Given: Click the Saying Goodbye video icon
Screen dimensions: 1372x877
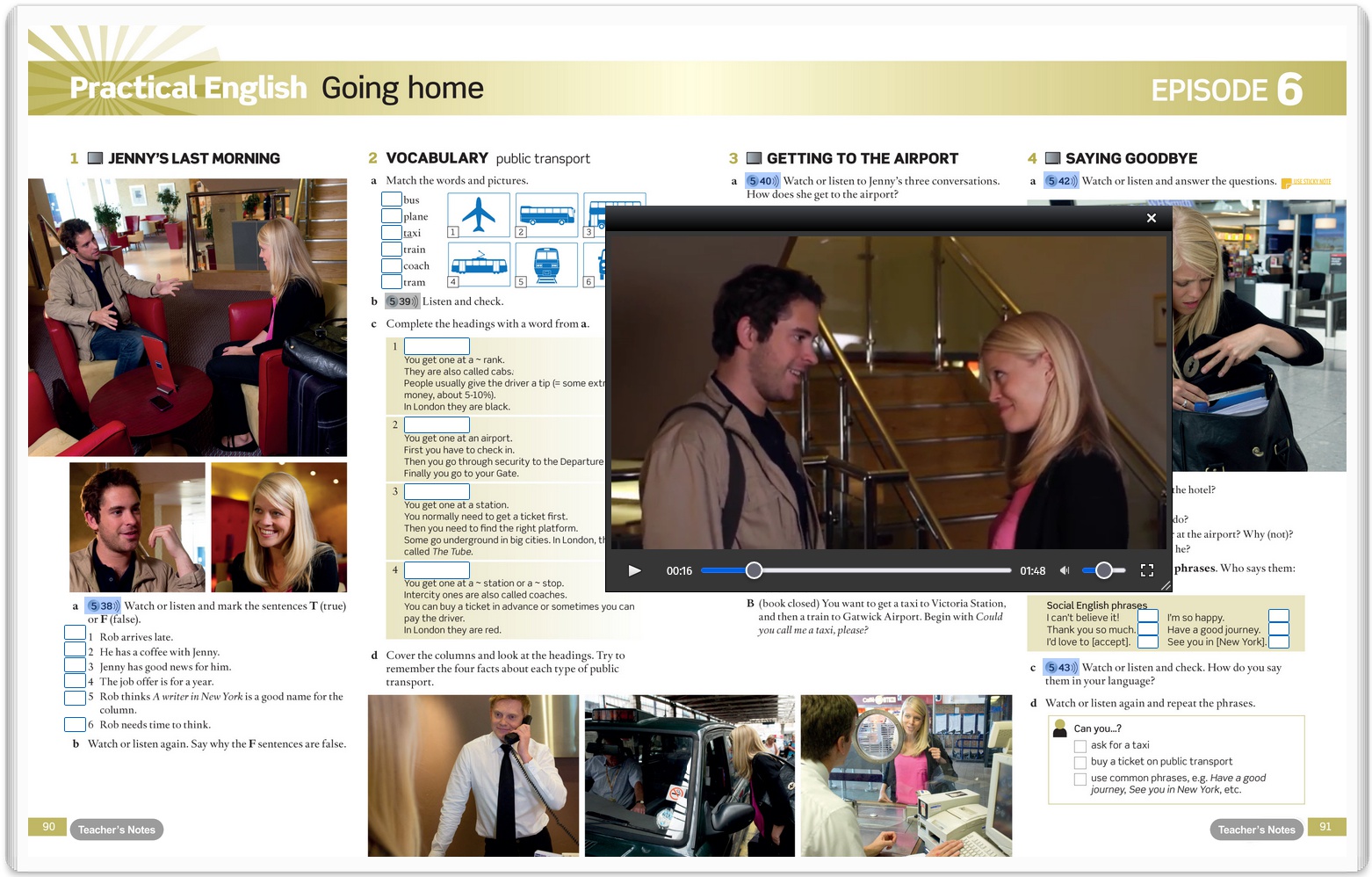Looking at the screenshot, I should click(x=1052, y=158).
